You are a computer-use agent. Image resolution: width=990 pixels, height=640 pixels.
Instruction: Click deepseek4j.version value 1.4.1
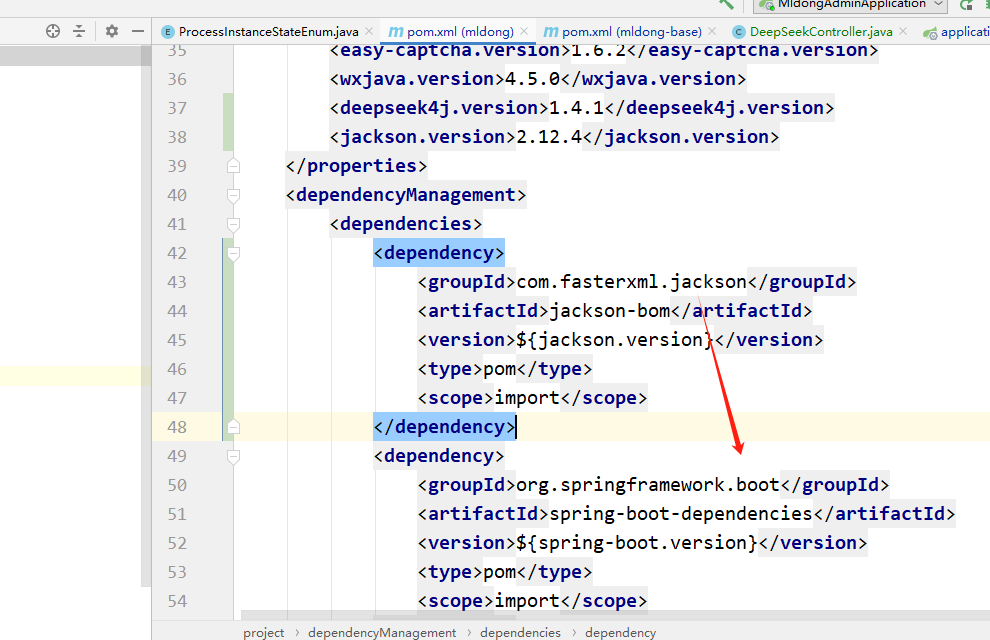click(576, 108)
